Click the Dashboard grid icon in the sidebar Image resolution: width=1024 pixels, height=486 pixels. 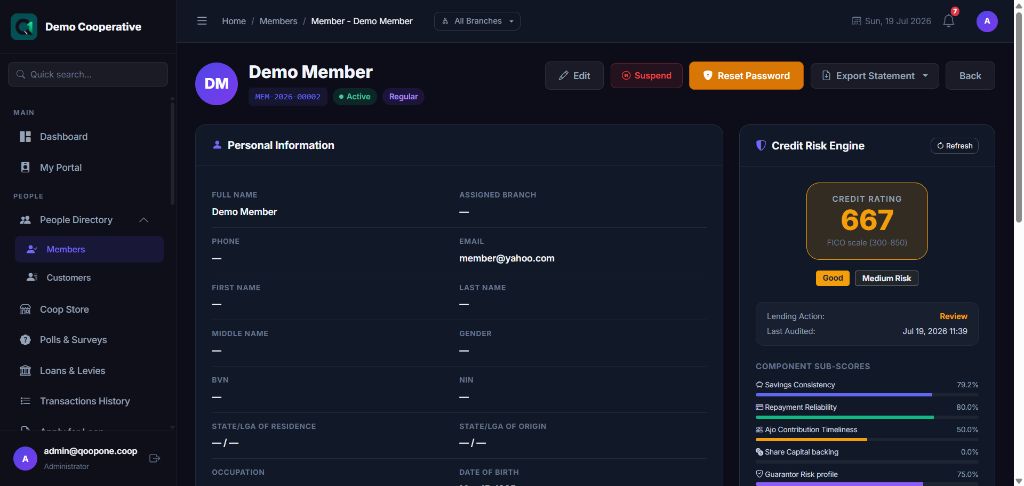click(x=25, y=137)
